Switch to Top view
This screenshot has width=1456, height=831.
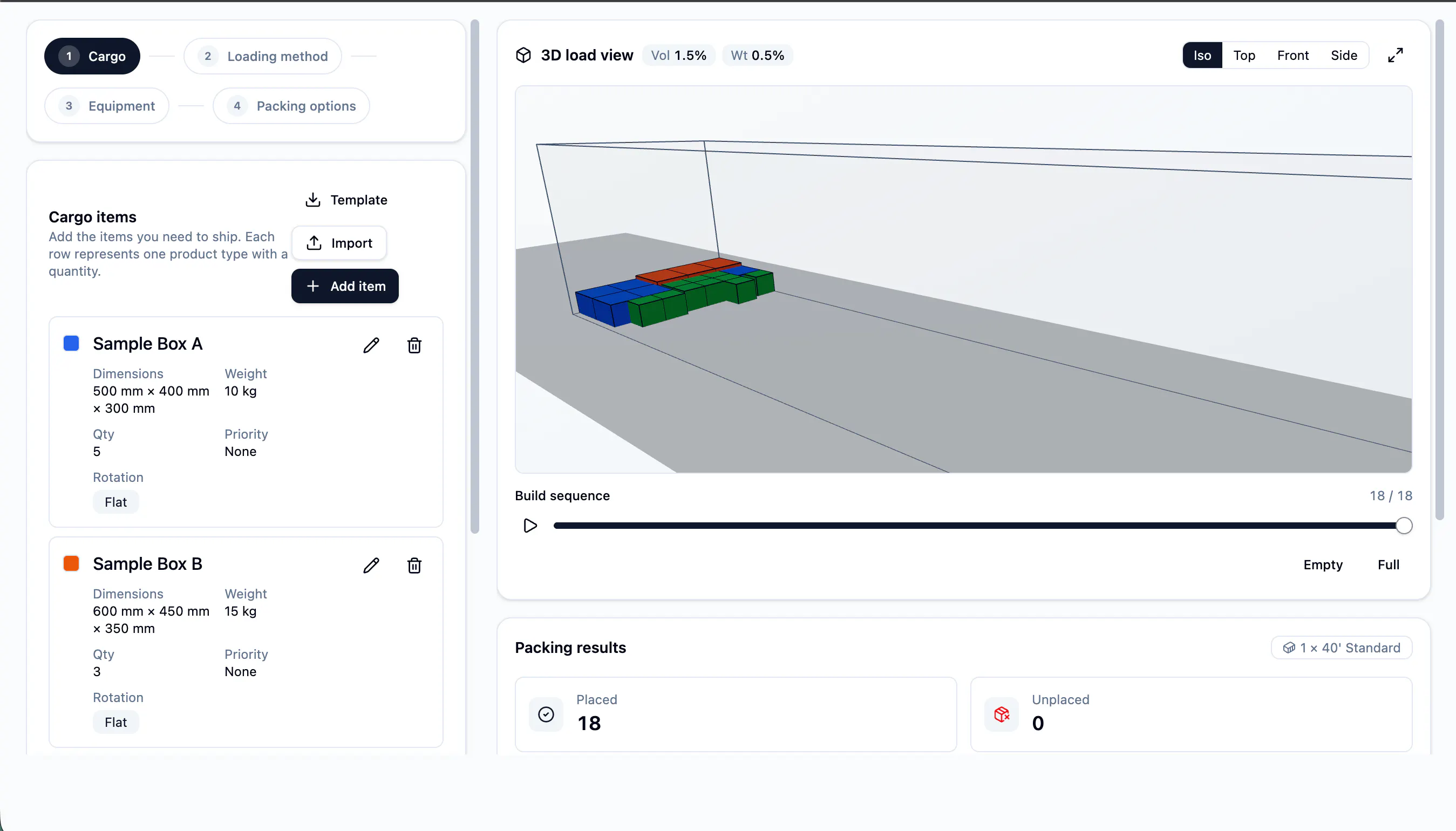coord(1244,56)
